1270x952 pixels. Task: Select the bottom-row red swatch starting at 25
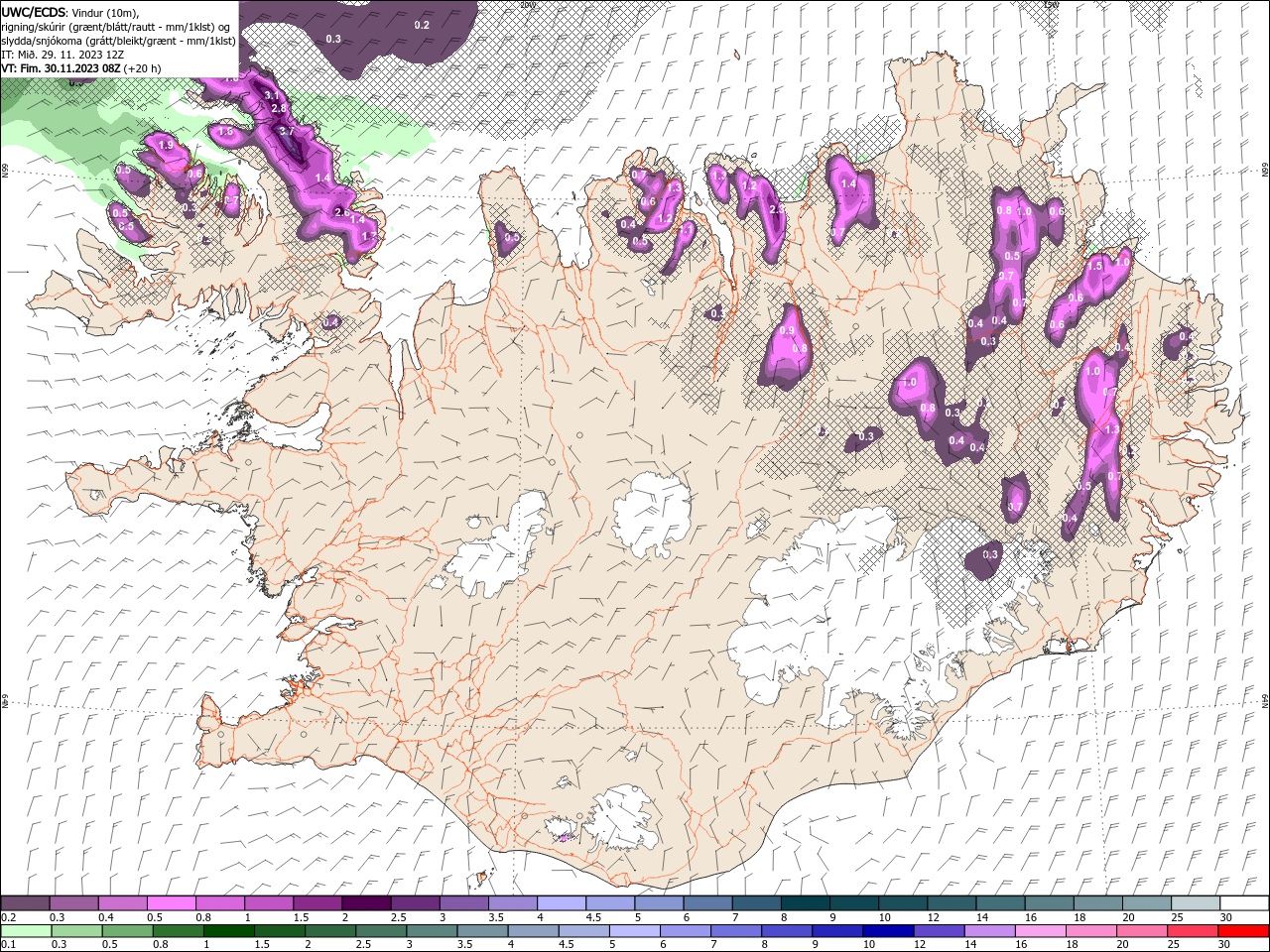(1193, 931)
